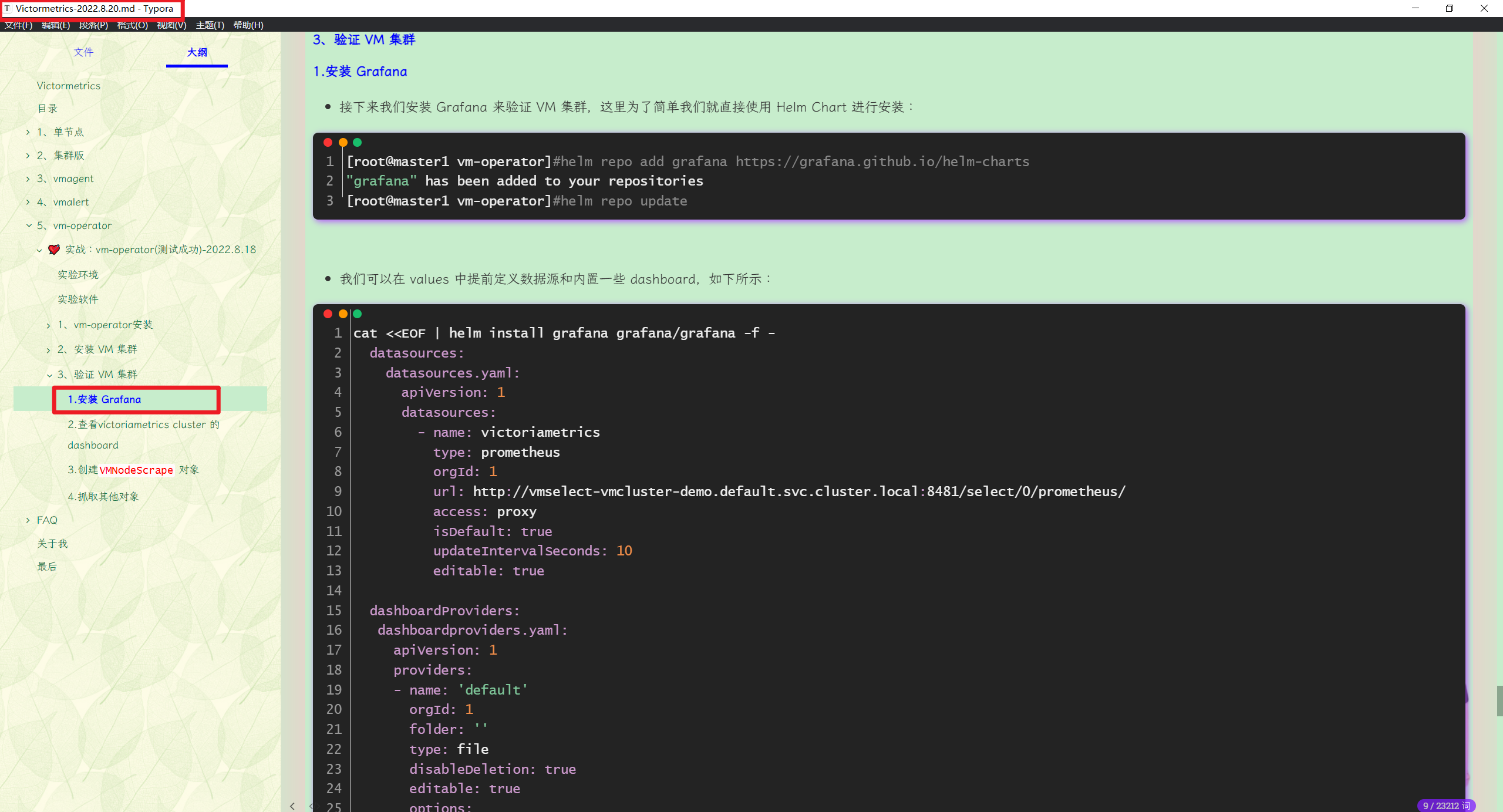Go to 4.抓取其他对象 outline entry

[x=103, y=497]
